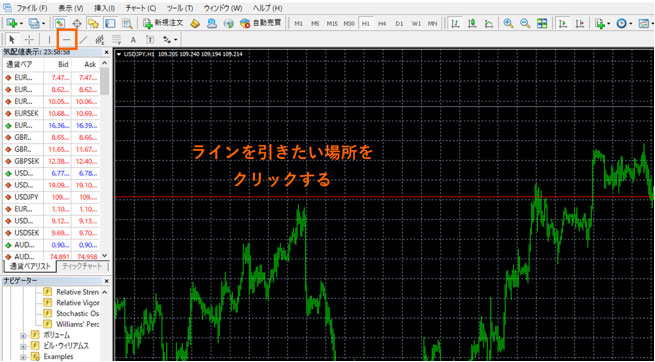Viewport: 655px width, 362px height.
Task: Select the GBPSEK row in Market Watch
Action: click(51, 161)
